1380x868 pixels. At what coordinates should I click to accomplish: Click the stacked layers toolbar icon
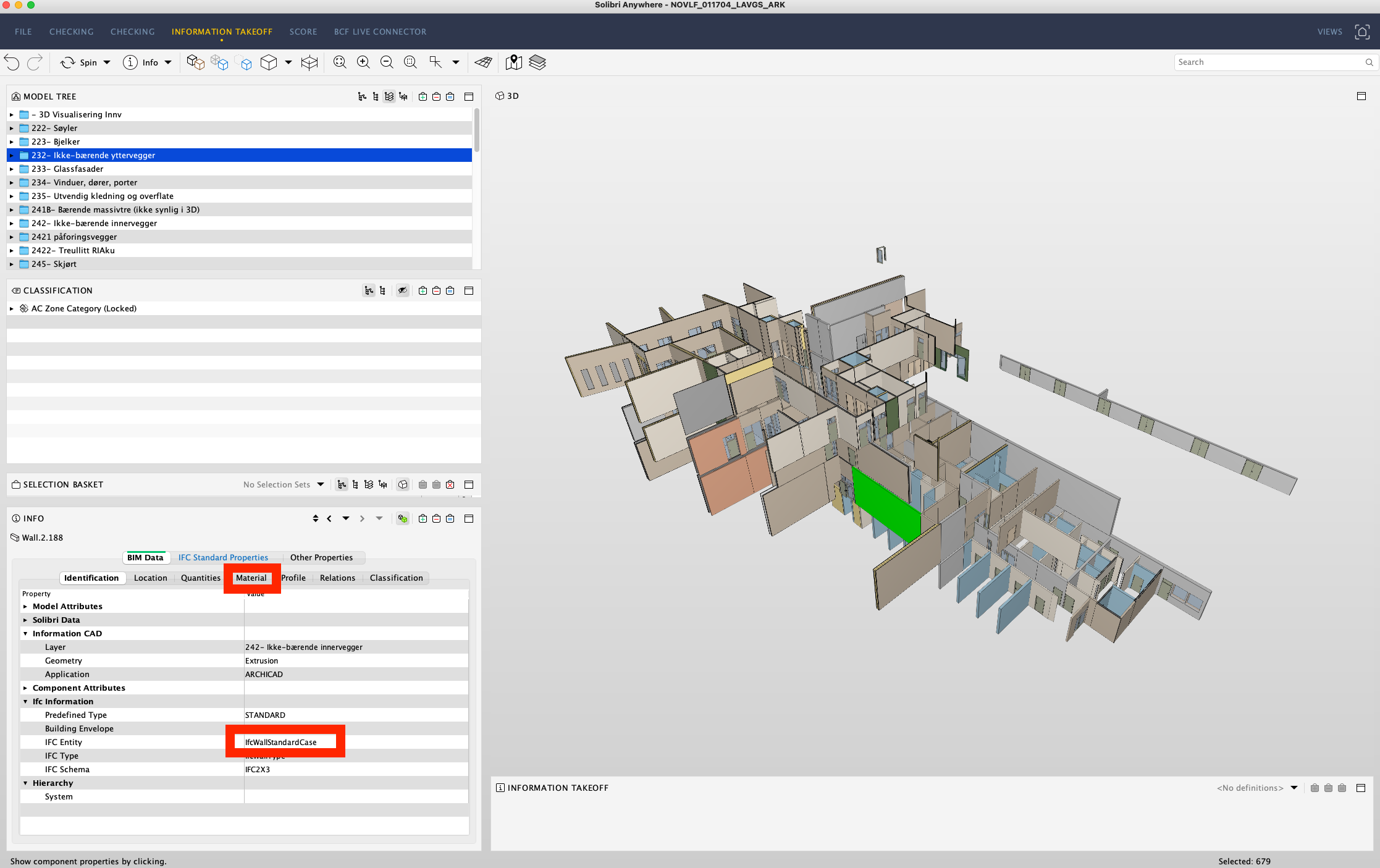pyautogui.click(x=537, y=62)
